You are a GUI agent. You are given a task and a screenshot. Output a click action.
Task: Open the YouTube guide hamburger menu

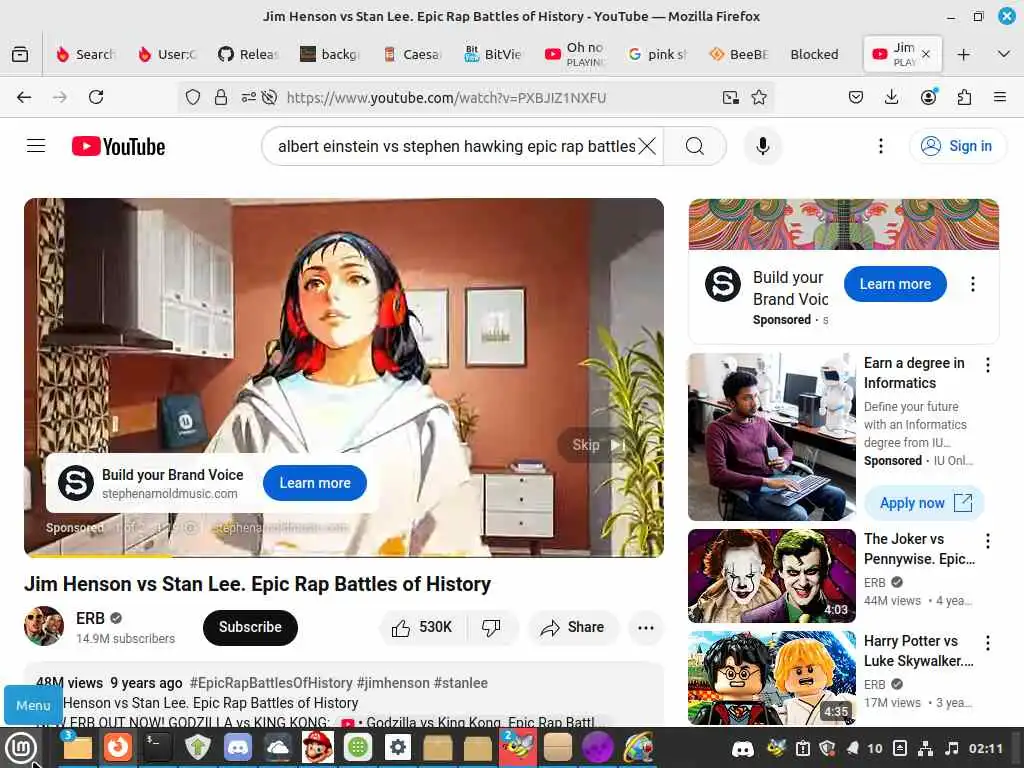coord(36,146)
